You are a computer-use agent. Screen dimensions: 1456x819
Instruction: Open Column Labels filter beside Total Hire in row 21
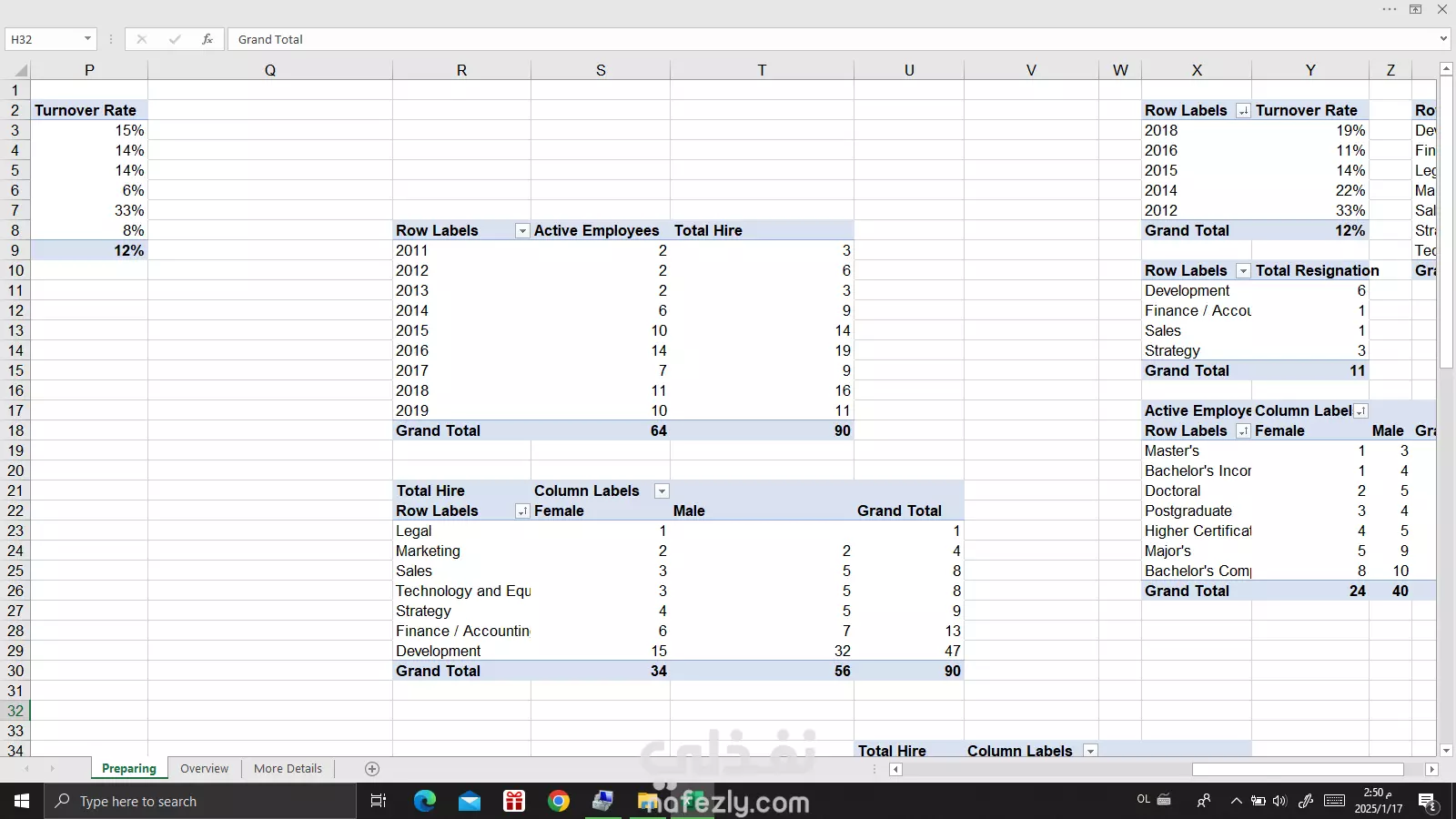(662, 491)
